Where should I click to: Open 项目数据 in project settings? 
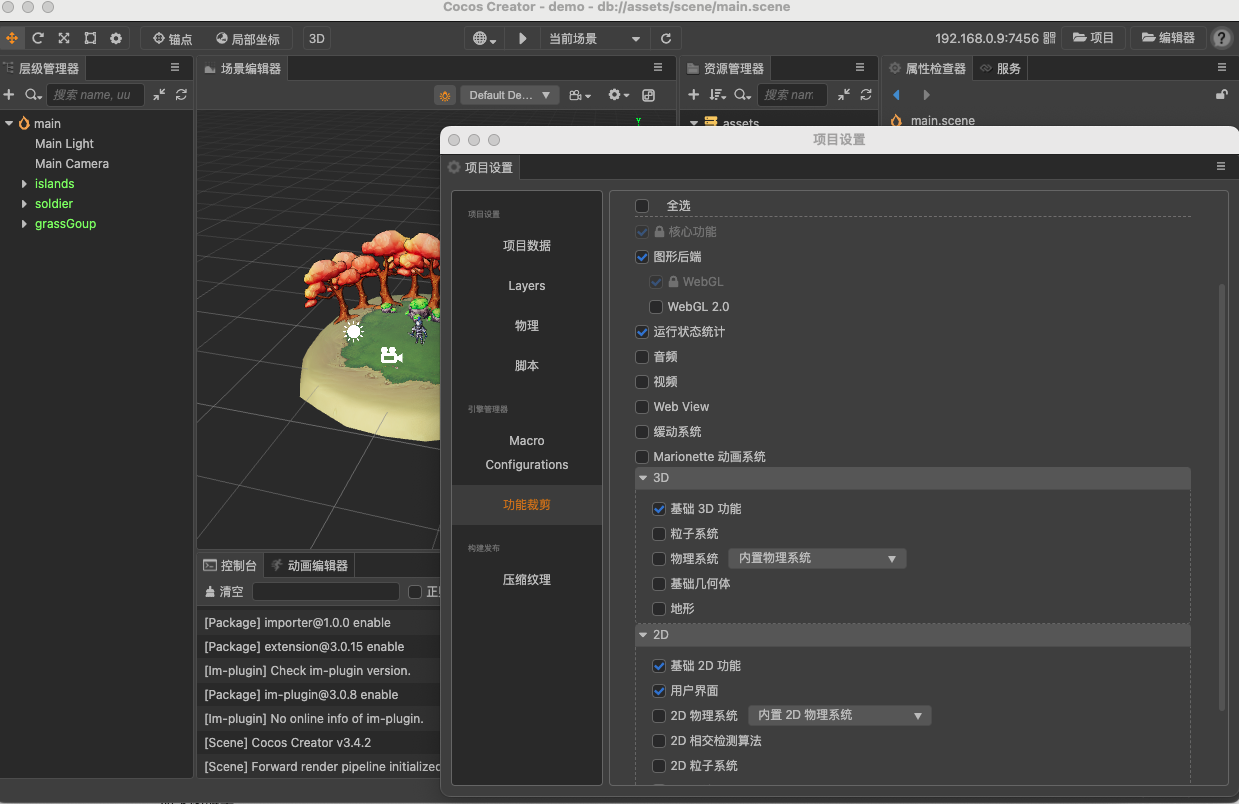point(527,246)
